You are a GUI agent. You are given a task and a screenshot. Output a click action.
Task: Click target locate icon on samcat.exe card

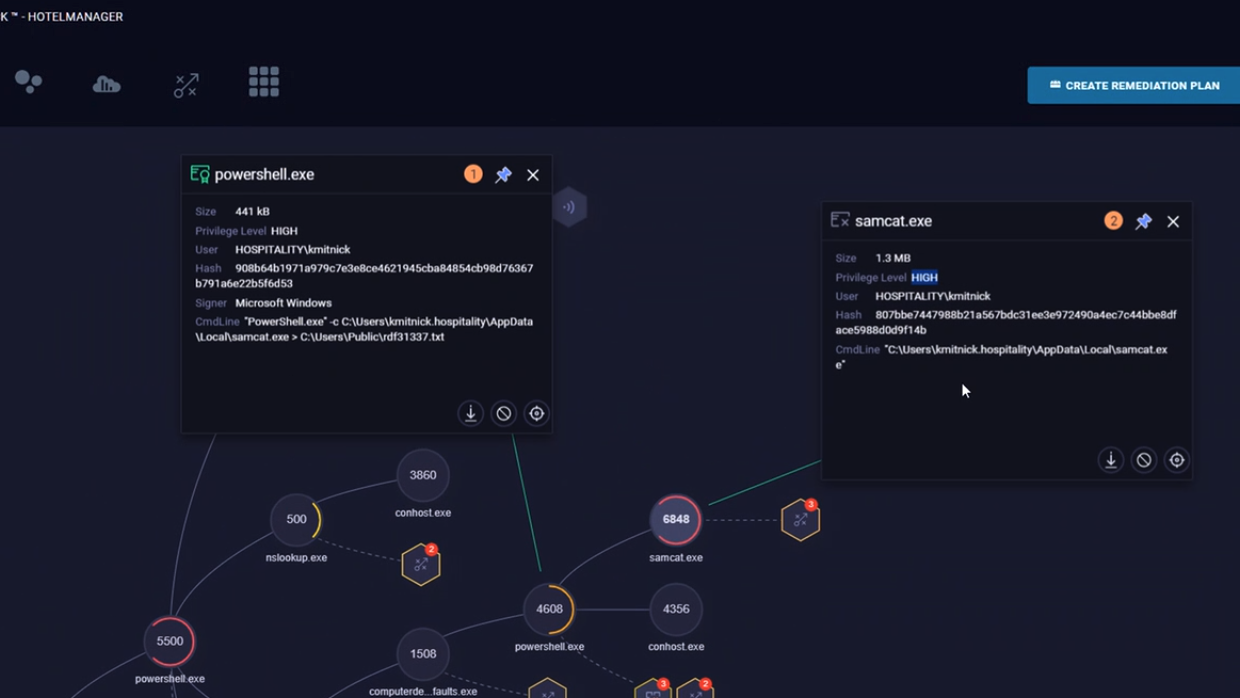click(1177, 460)
